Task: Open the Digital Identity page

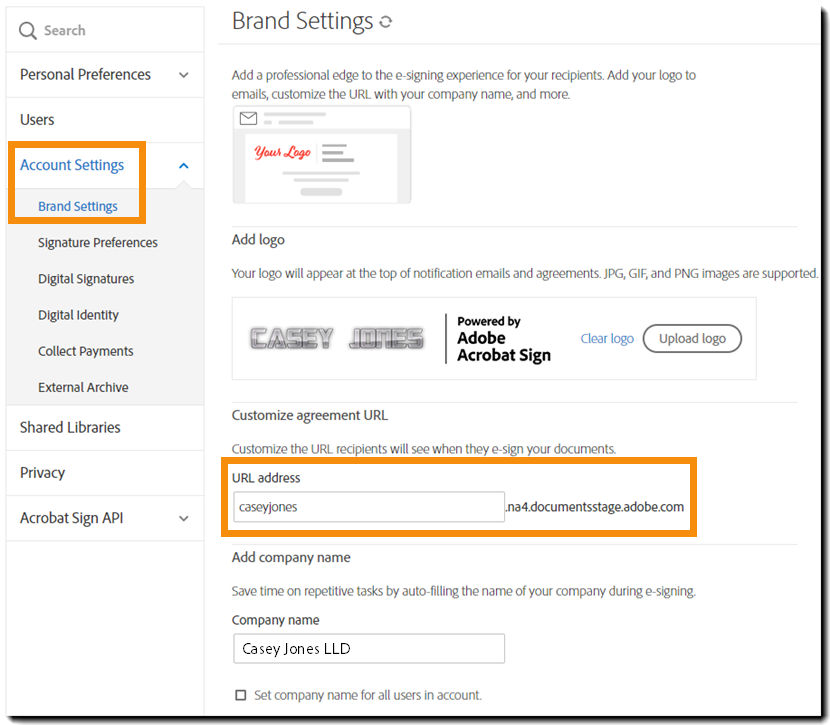Action: tap(78, 314)
